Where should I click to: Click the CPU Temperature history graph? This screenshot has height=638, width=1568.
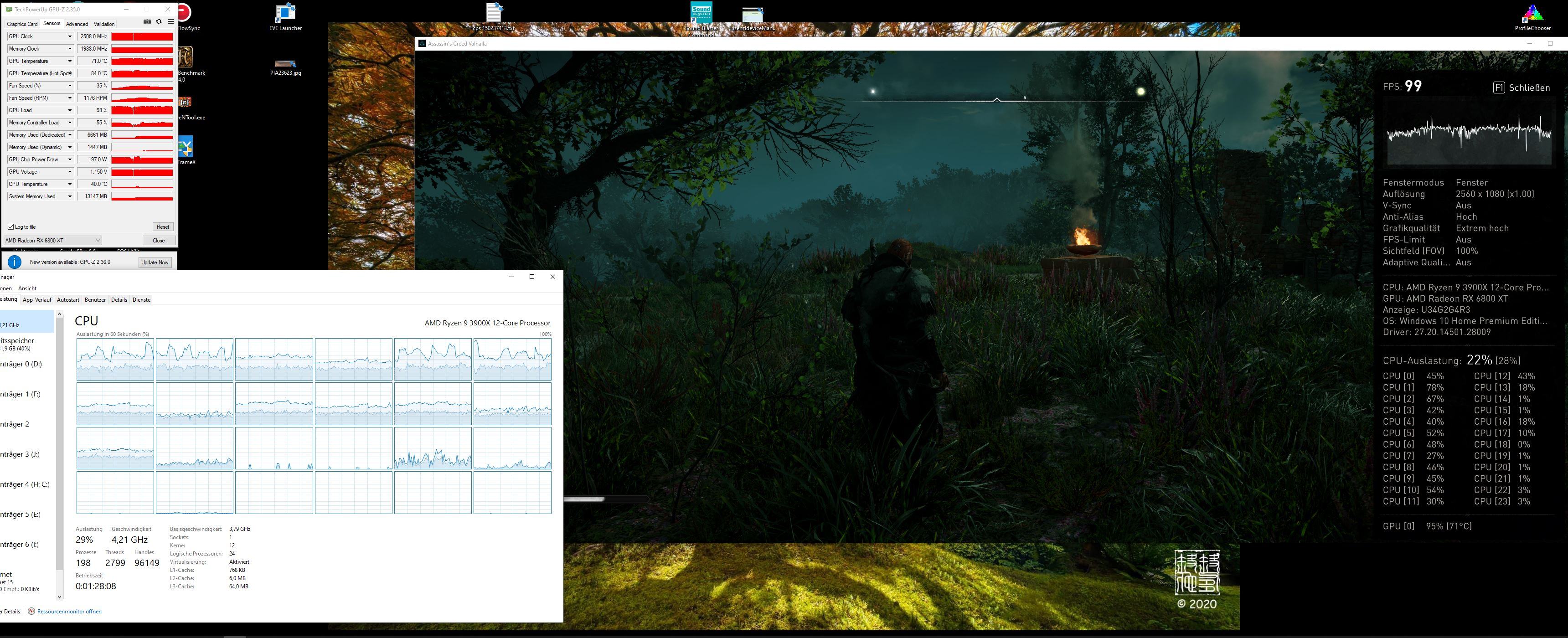pyautogui.click(x=142, y=184)
